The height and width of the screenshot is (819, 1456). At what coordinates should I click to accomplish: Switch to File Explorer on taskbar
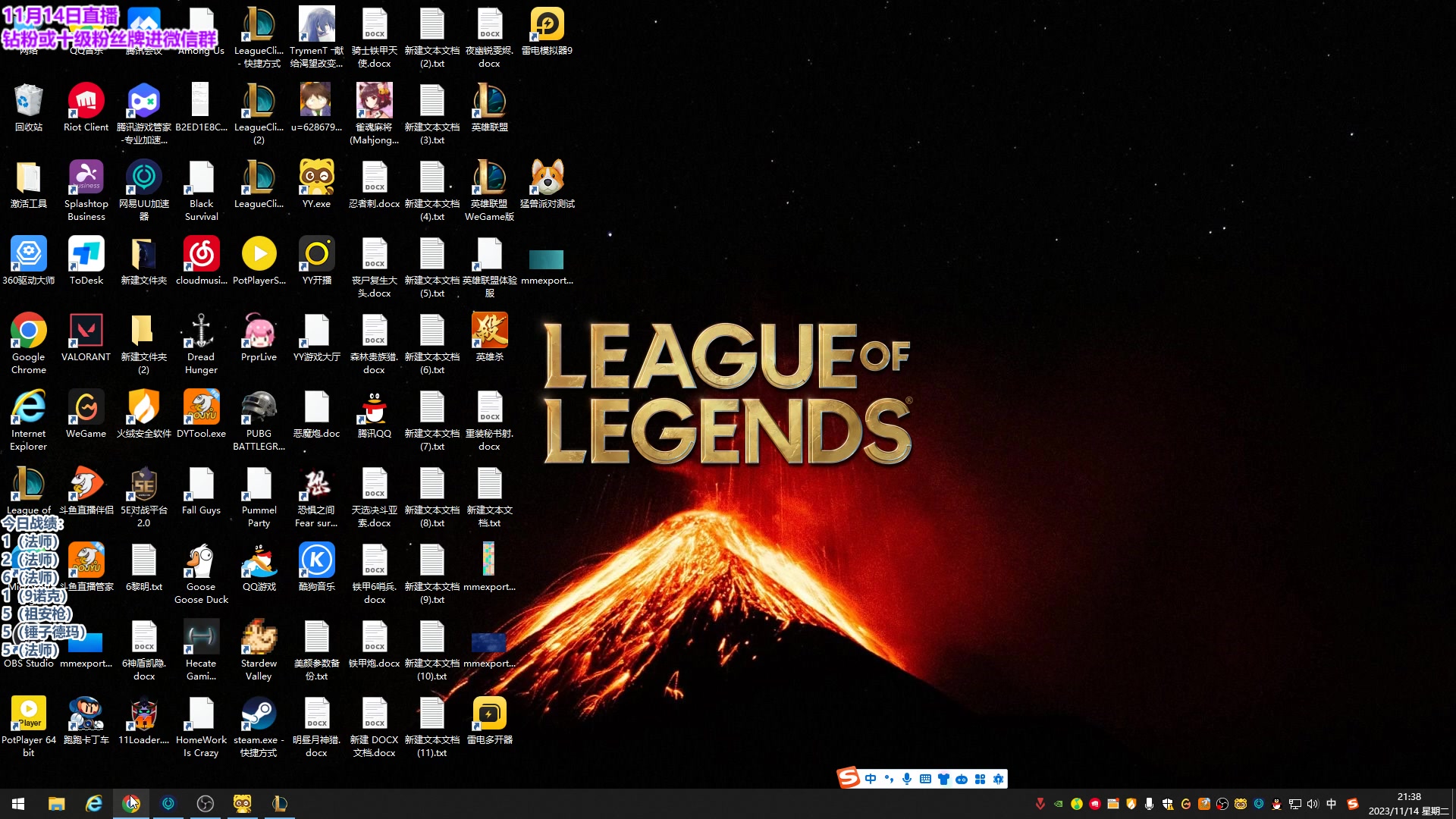tap(56, 804)
